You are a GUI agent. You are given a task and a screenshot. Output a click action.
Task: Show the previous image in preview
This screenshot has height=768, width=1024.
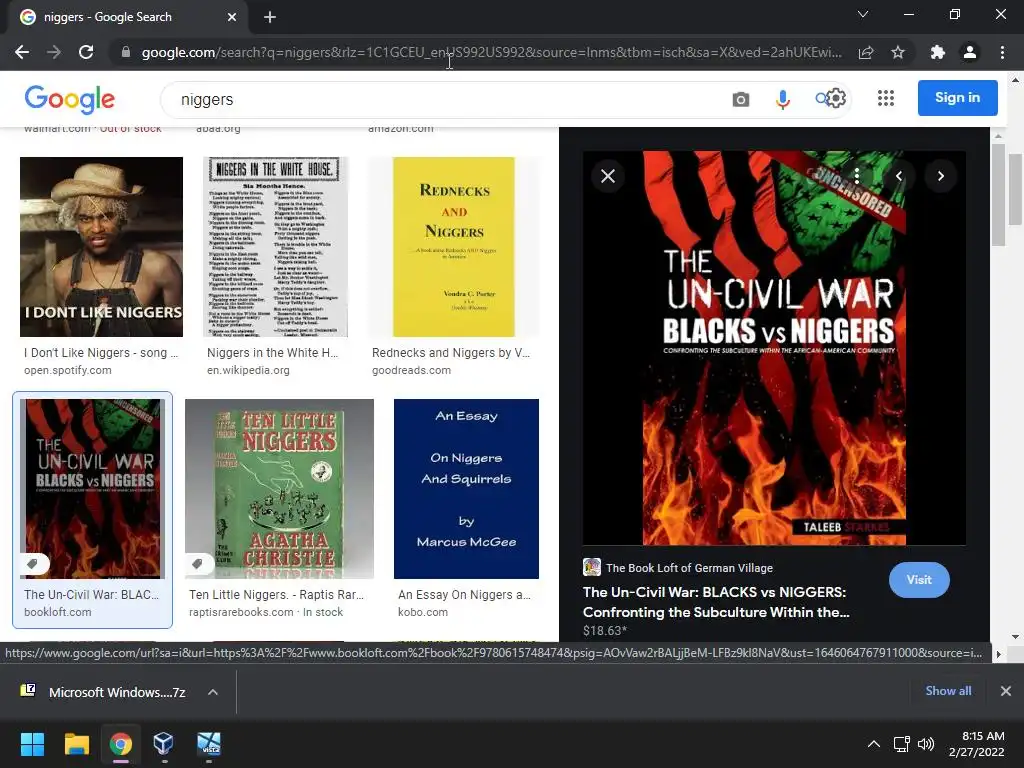pos(899,176)
